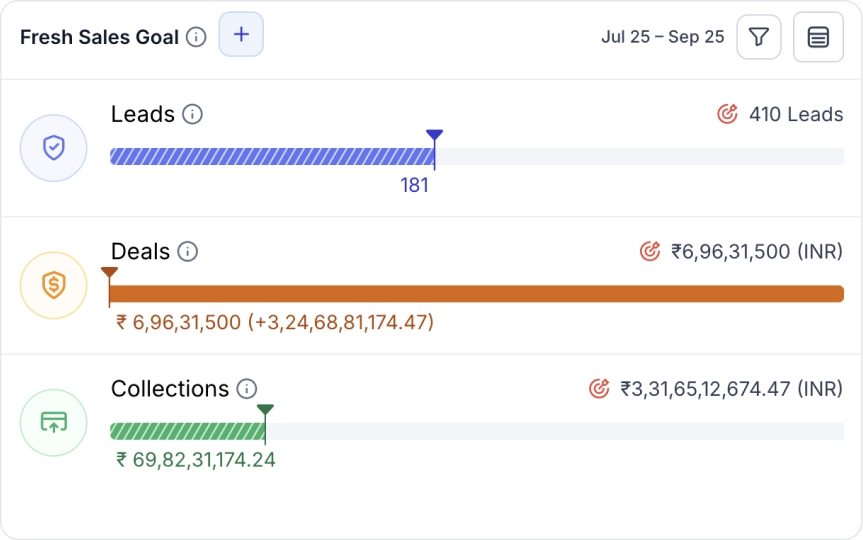863x540 pixels.
Task: Click the green Collections progress bar
Action: click(187, 431)
